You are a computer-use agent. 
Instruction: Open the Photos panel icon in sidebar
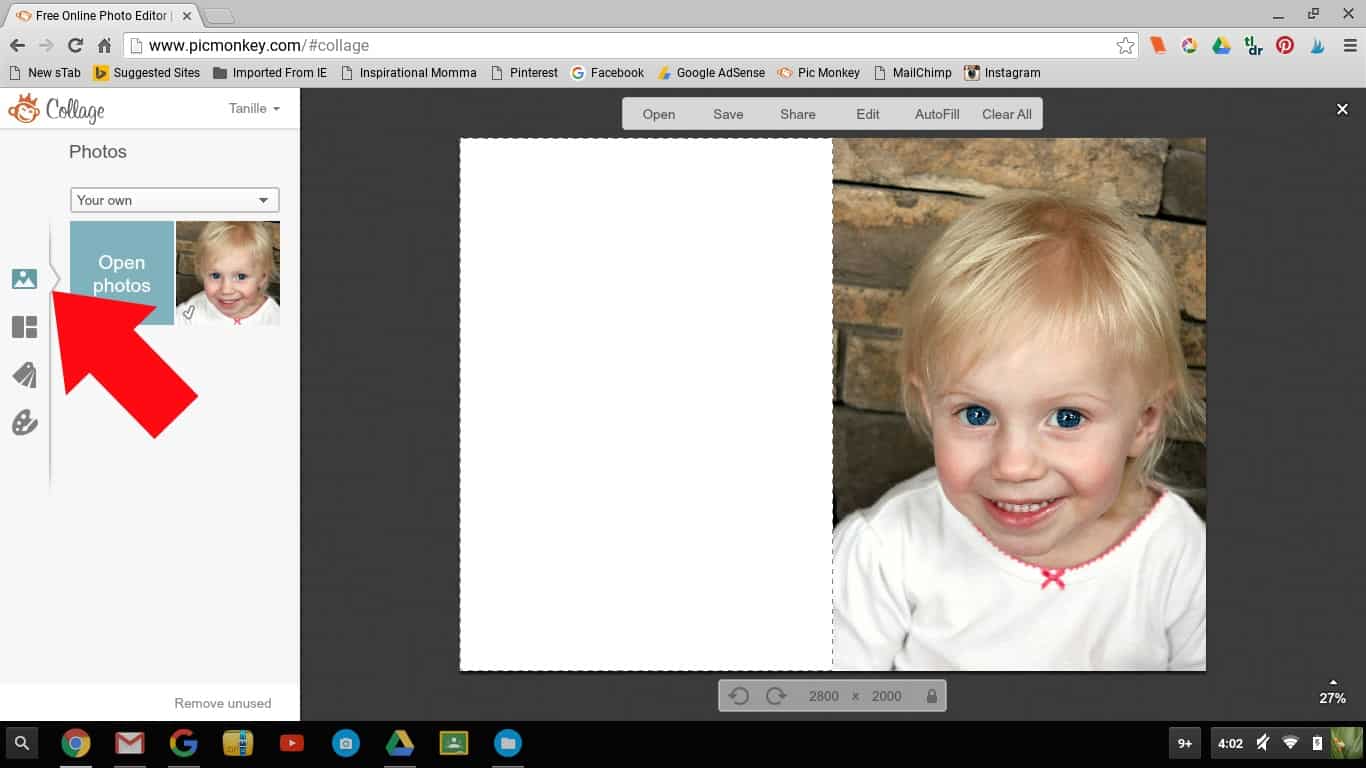tap(24, 279)
